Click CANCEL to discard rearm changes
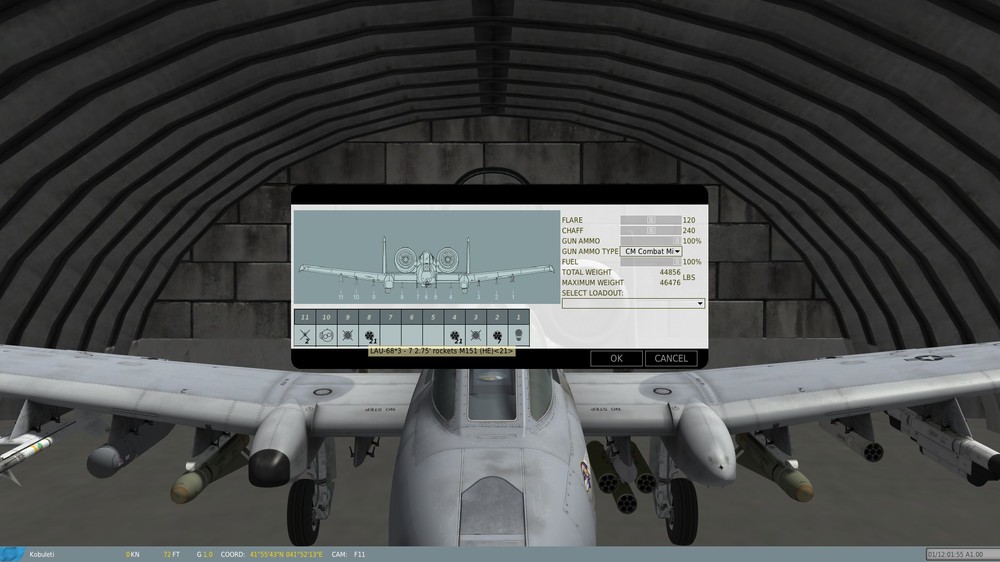The image size is (1000, 562). click(671, 359)
